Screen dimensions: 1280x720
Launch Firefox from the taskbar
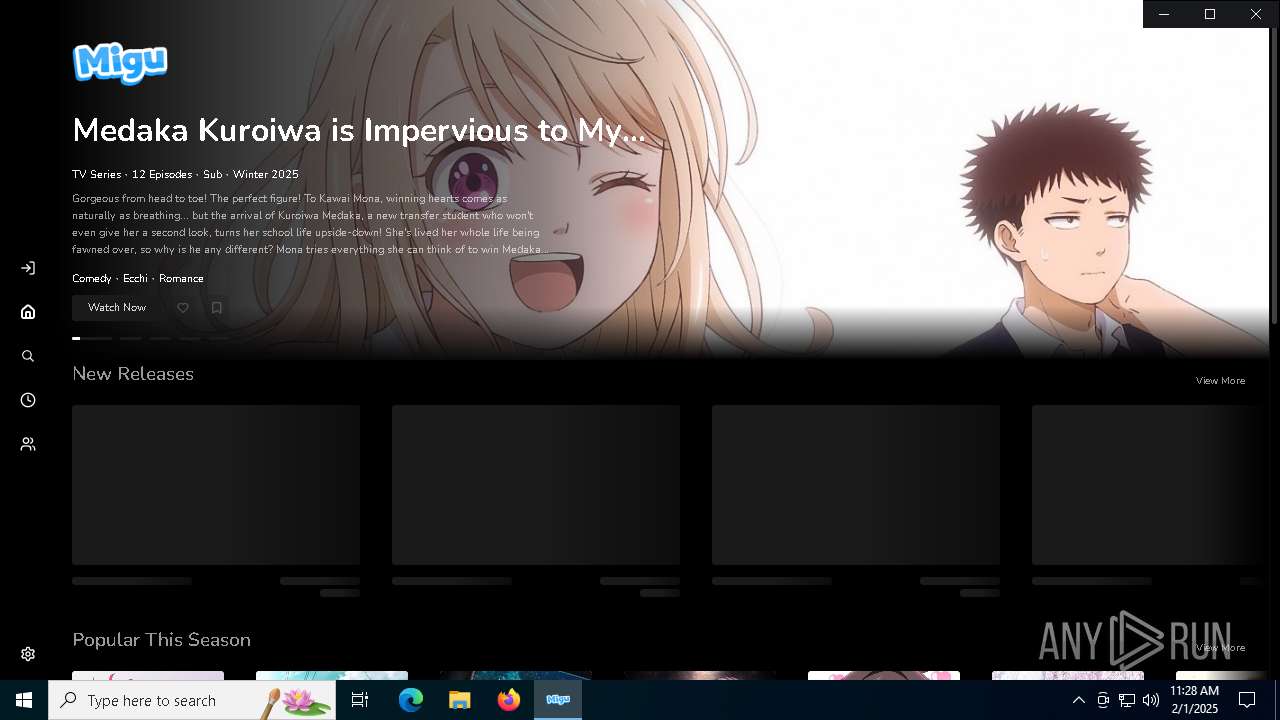[509, 700]
